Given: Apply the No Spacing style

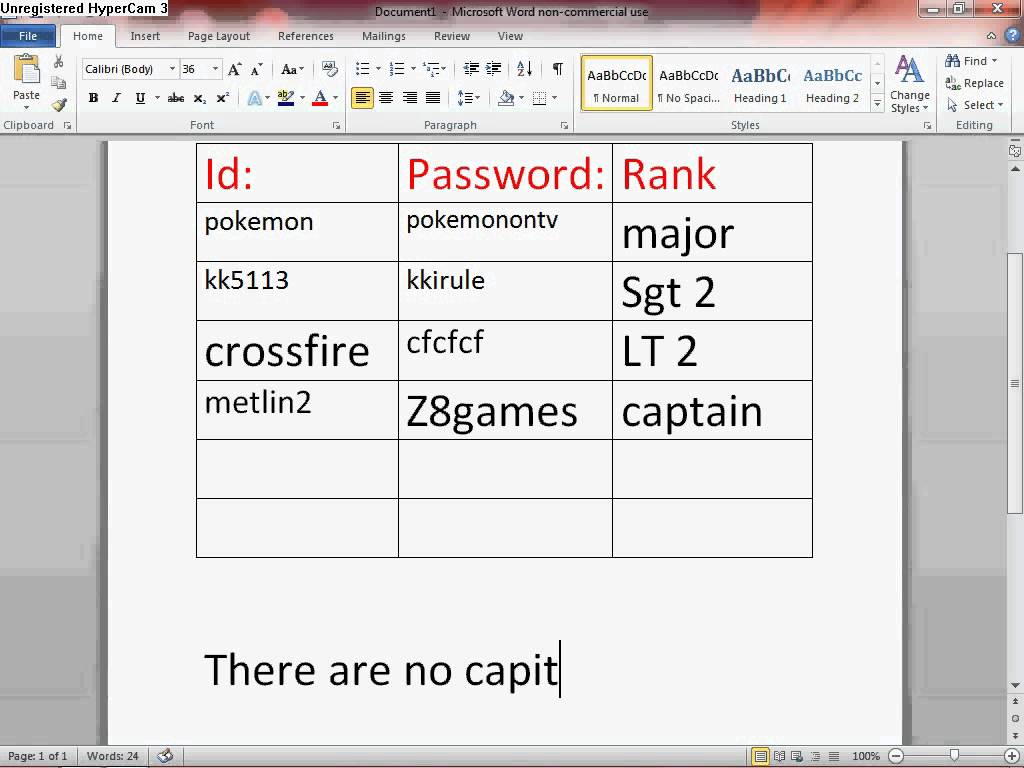Looking at the screenshot, I should [688, 83].
